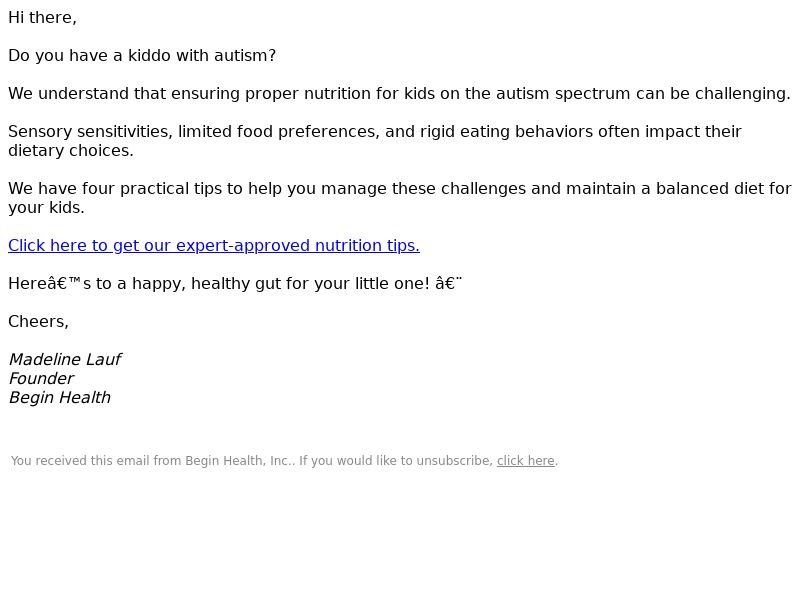Screen dimensions: 800x600
Task: Click the "Sensory sensitivities" paragraph first line
Action: (374, 132)
